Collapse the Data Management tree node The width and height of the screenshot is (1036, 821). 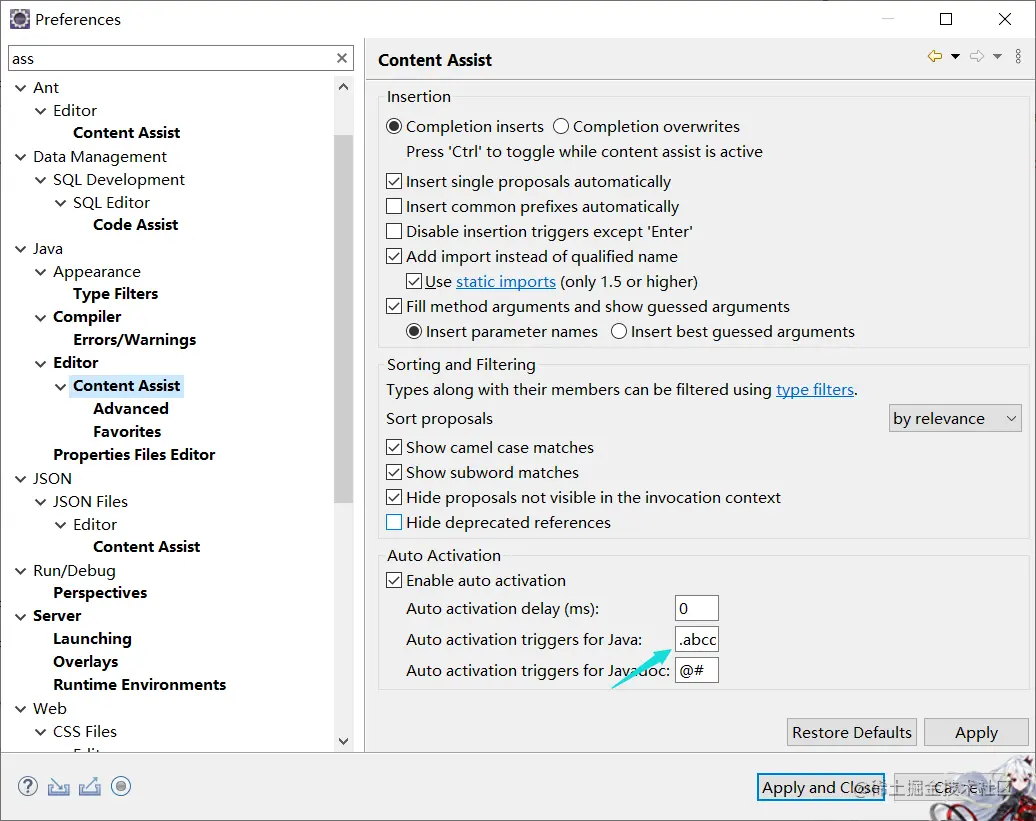[20, 157]
